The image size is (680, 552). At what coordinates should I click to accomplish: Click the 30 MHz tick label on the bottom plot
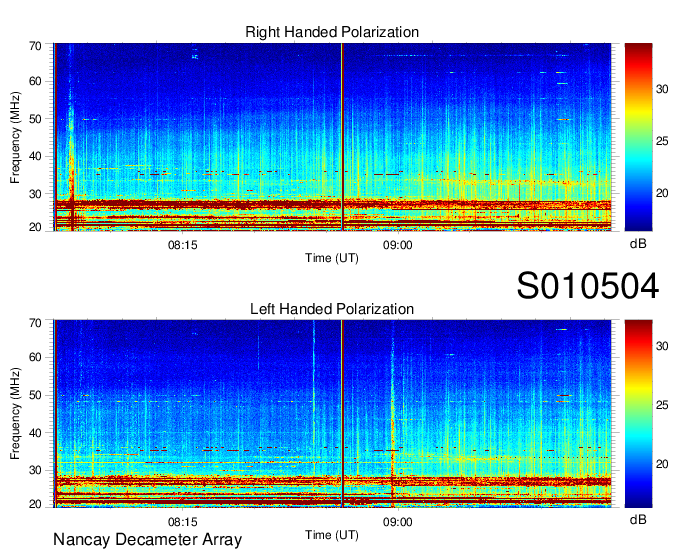35,470
